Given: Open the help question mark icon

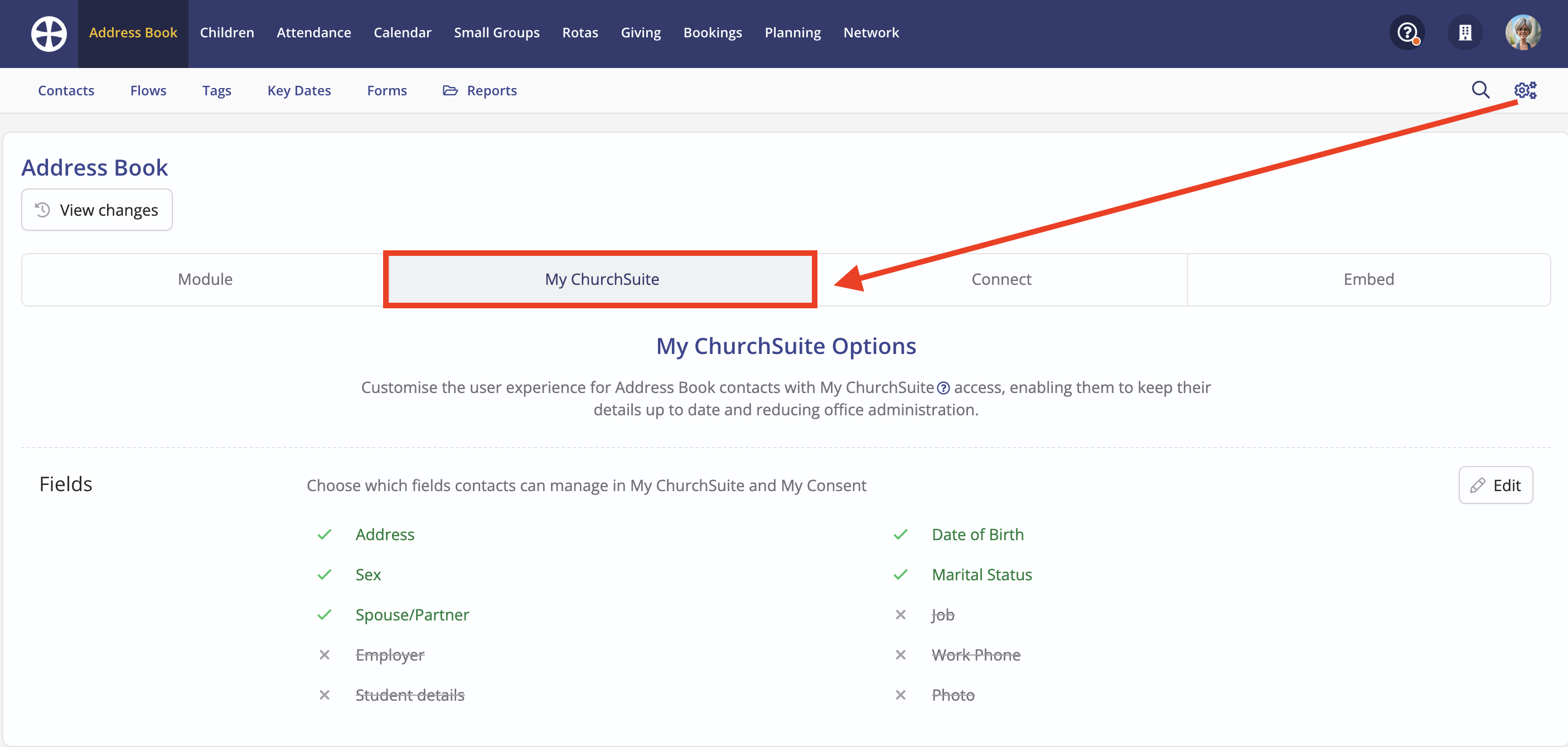Looking at the screenshot, I should (1407, 33).
